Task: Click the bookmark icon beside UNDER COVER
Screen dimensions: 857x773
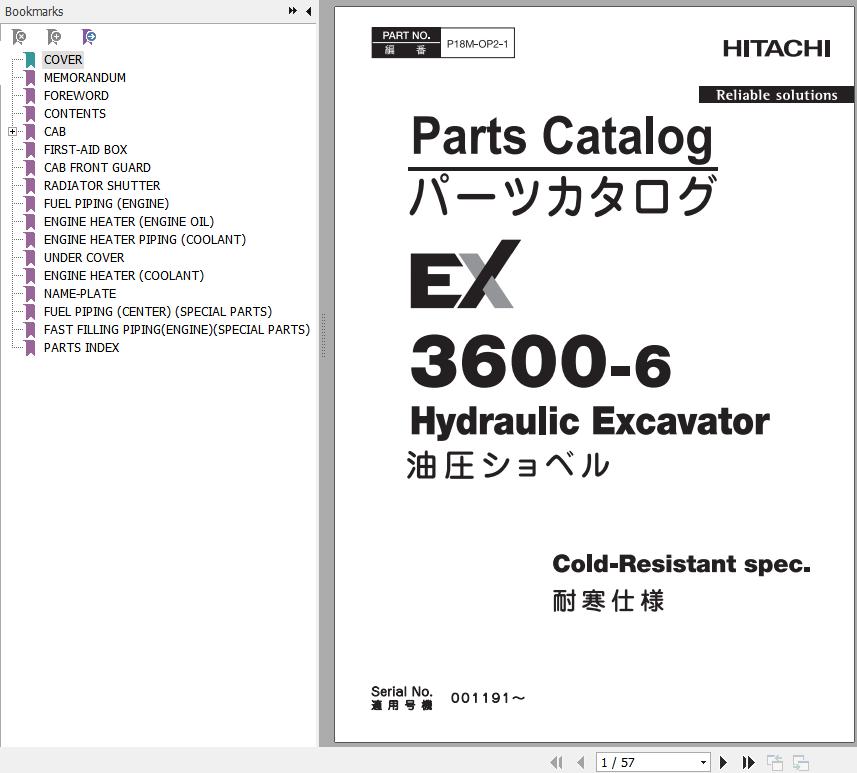Action: (30, 258)
